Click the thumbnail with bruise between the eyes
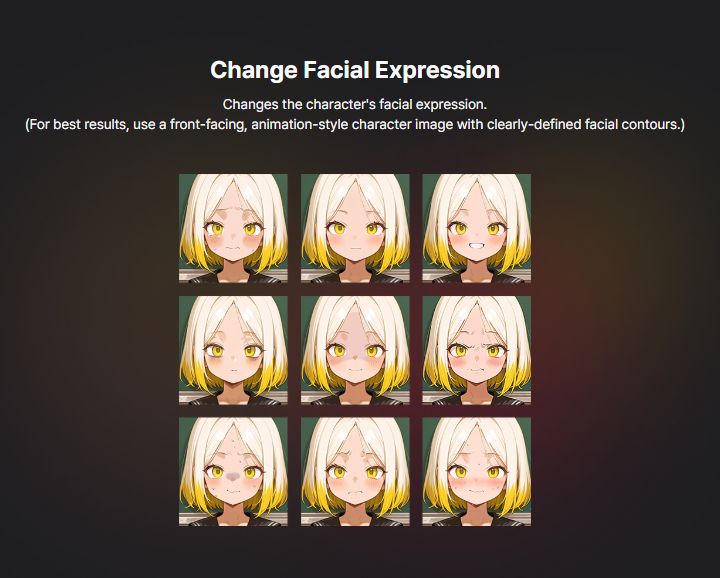 pos(233,472)
